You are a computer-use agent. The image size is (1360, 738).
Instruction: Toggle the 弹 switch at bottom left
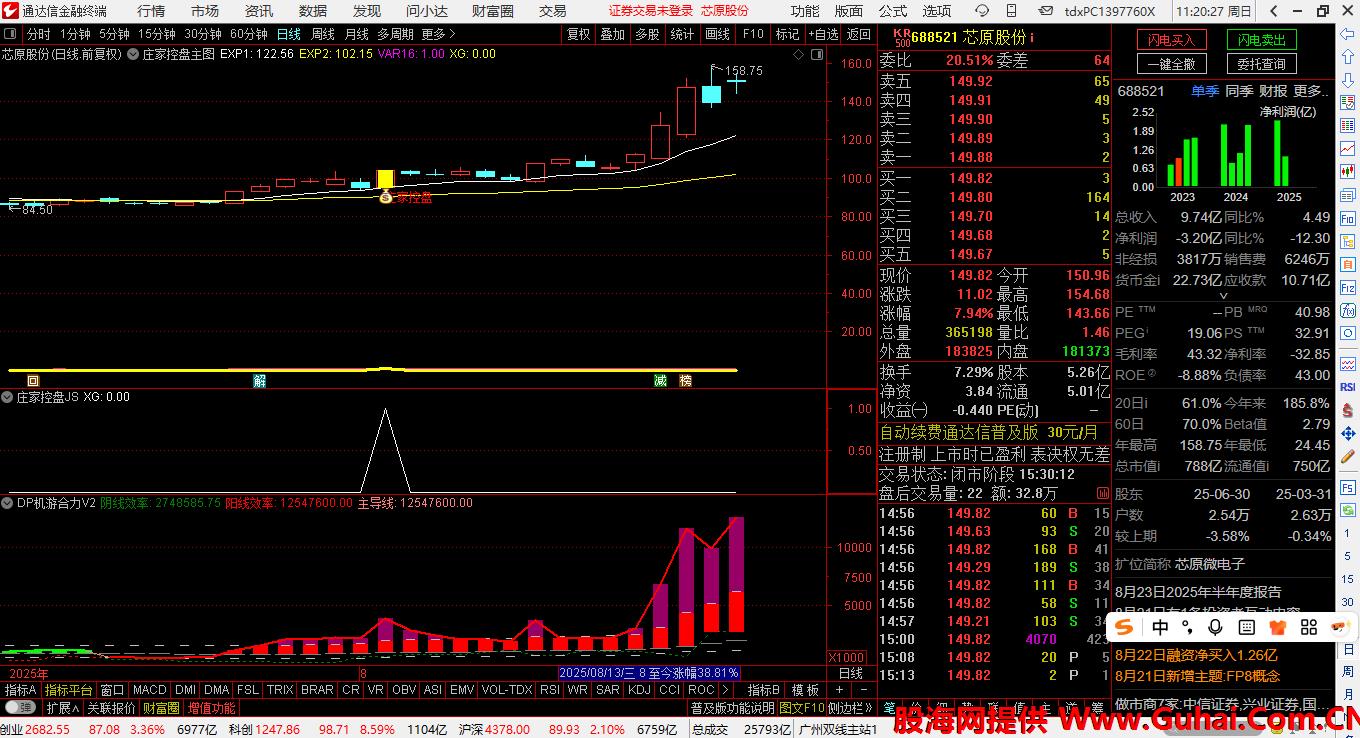(x=21, y=707)
